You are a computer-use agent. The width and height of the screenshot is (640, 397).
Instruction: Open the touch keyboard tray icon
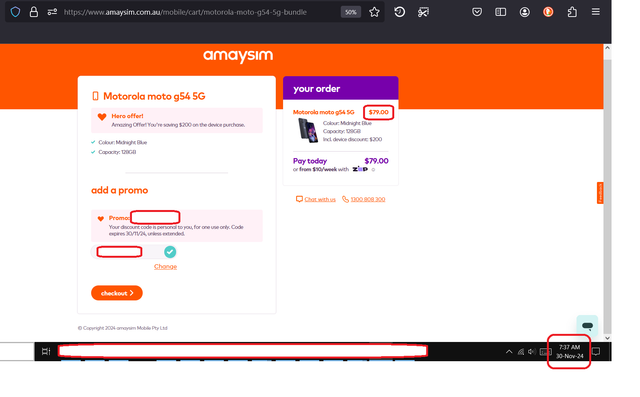[545, 352]
